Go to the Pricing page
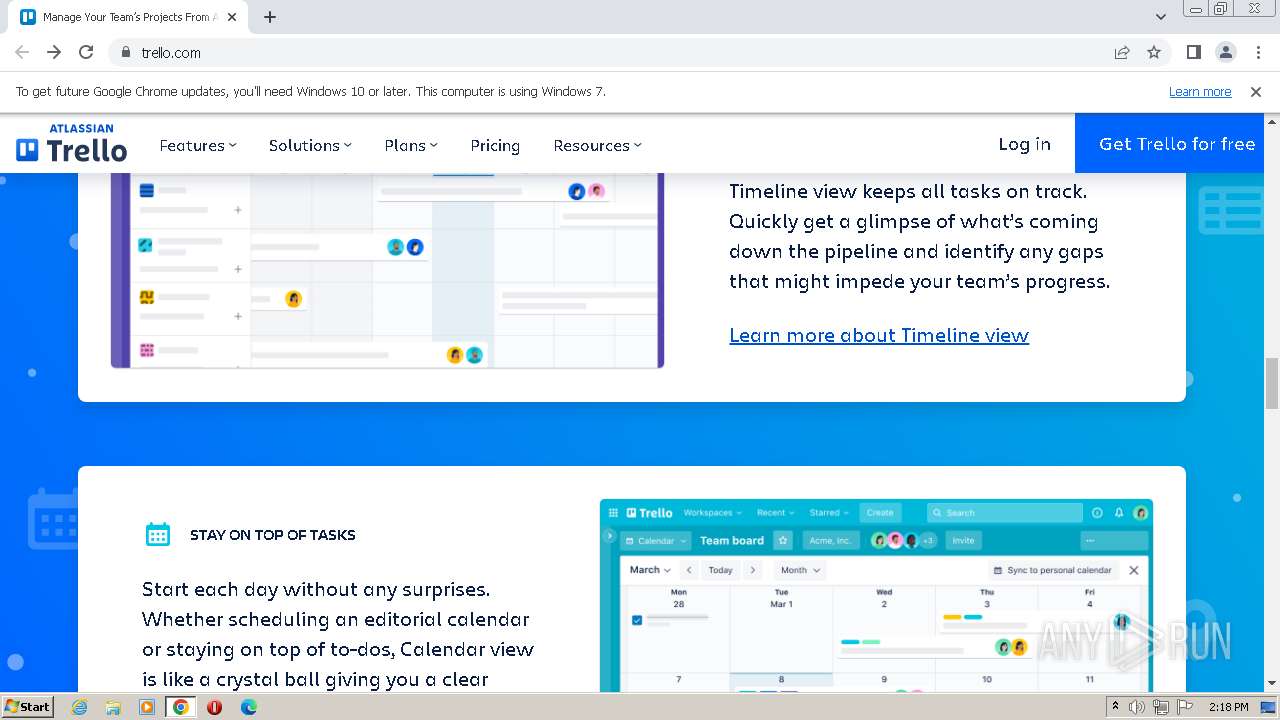The height and width of the screenshot is (720, 1280). point(495,145)
